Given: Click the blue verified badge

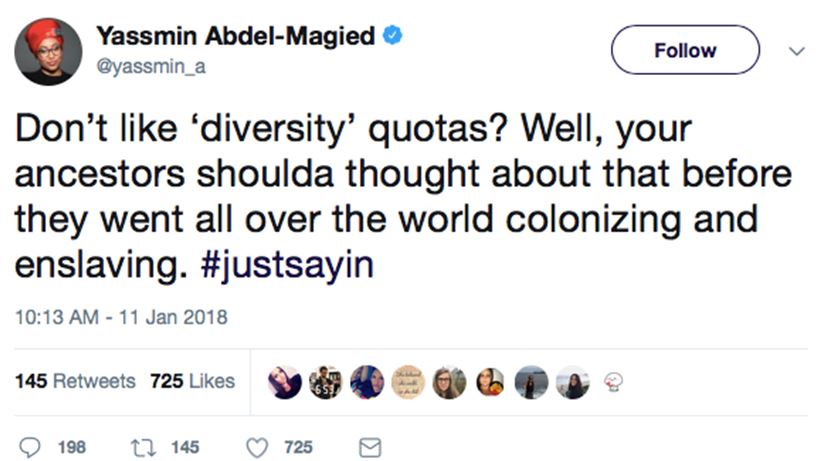Looking at the screenshot, I should pyautogui.click(x=395, y=37).
